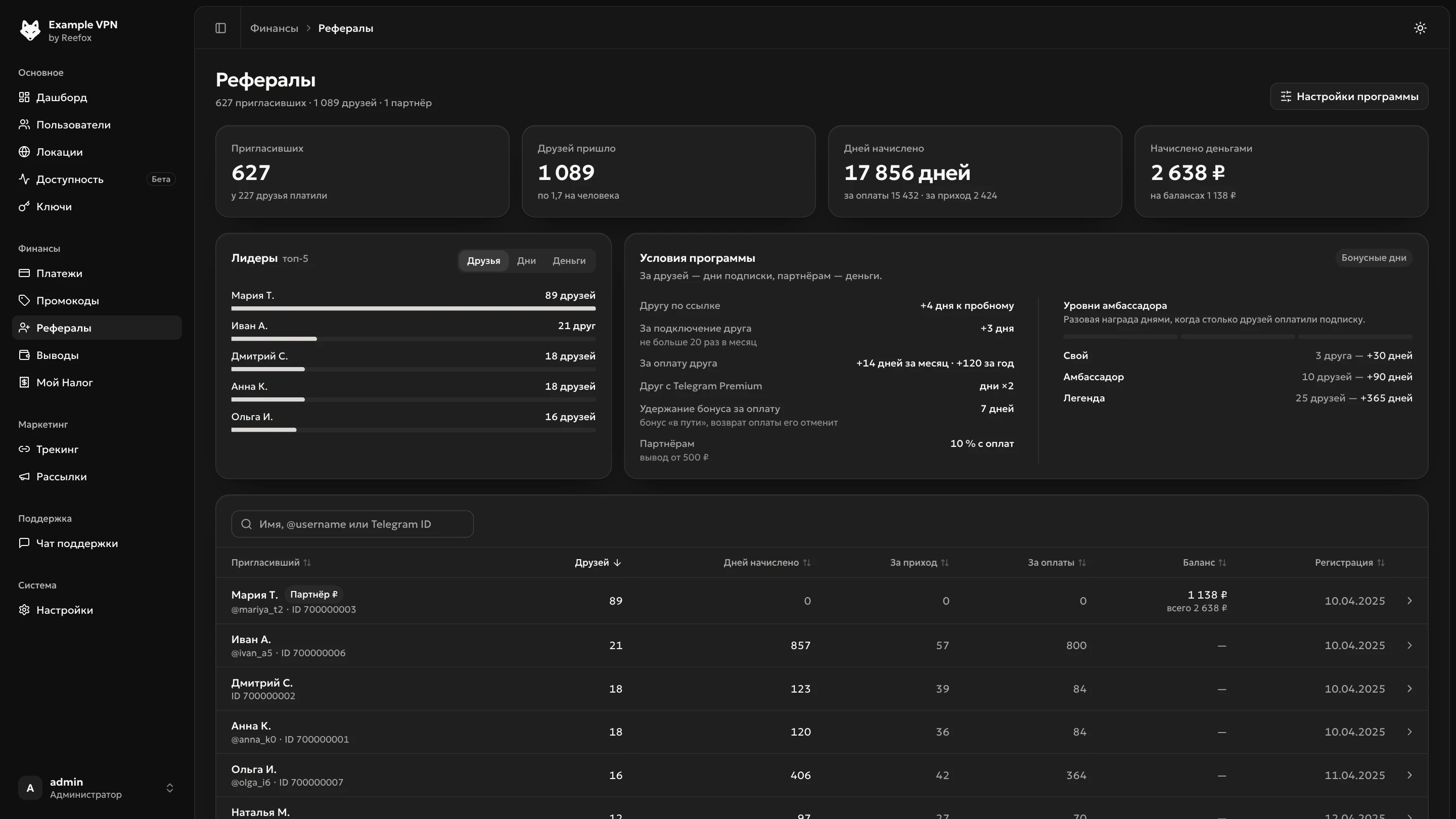Open Выводы from the sidebar
The height and width of the screenshot is (819, 1456).
97,355
